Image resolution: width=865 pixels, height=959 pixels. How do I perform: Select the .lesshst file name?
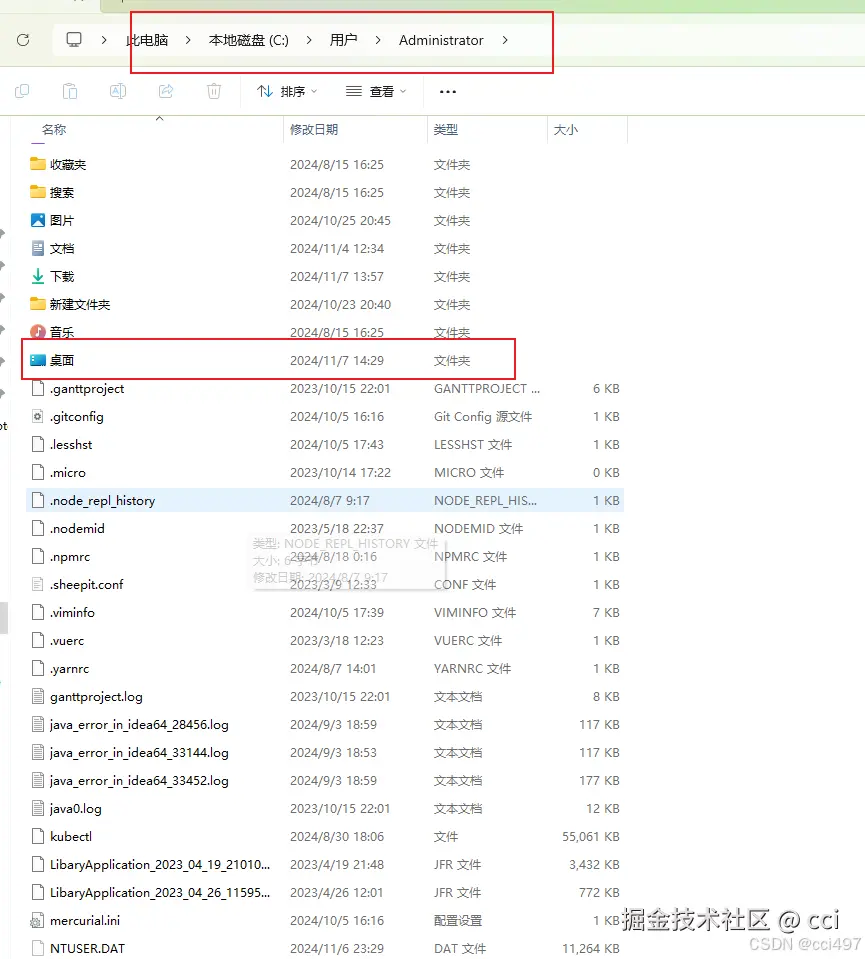coord(71,445)
